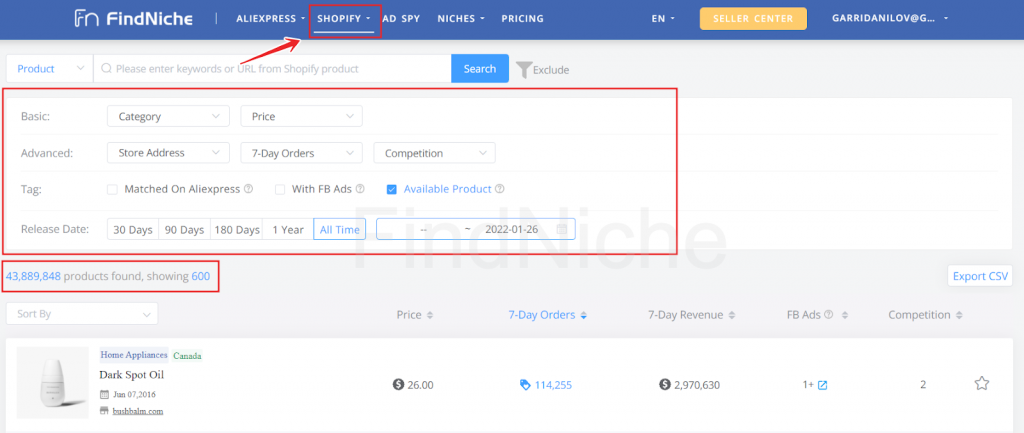The image size is (1024, 433).
Task: Select 180 Days release date
Action: point(238,229)
